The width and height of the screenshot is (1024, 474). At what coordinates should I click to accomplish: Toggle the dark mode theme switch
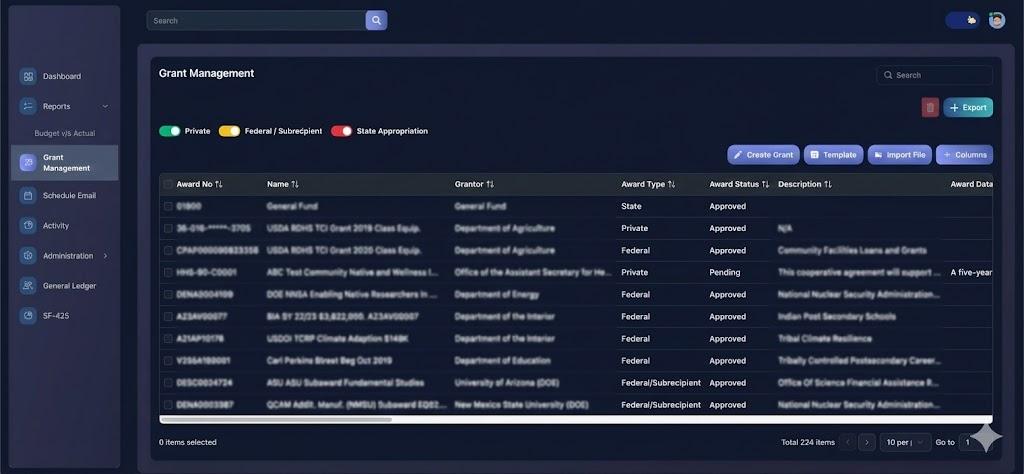coord(963,20)
